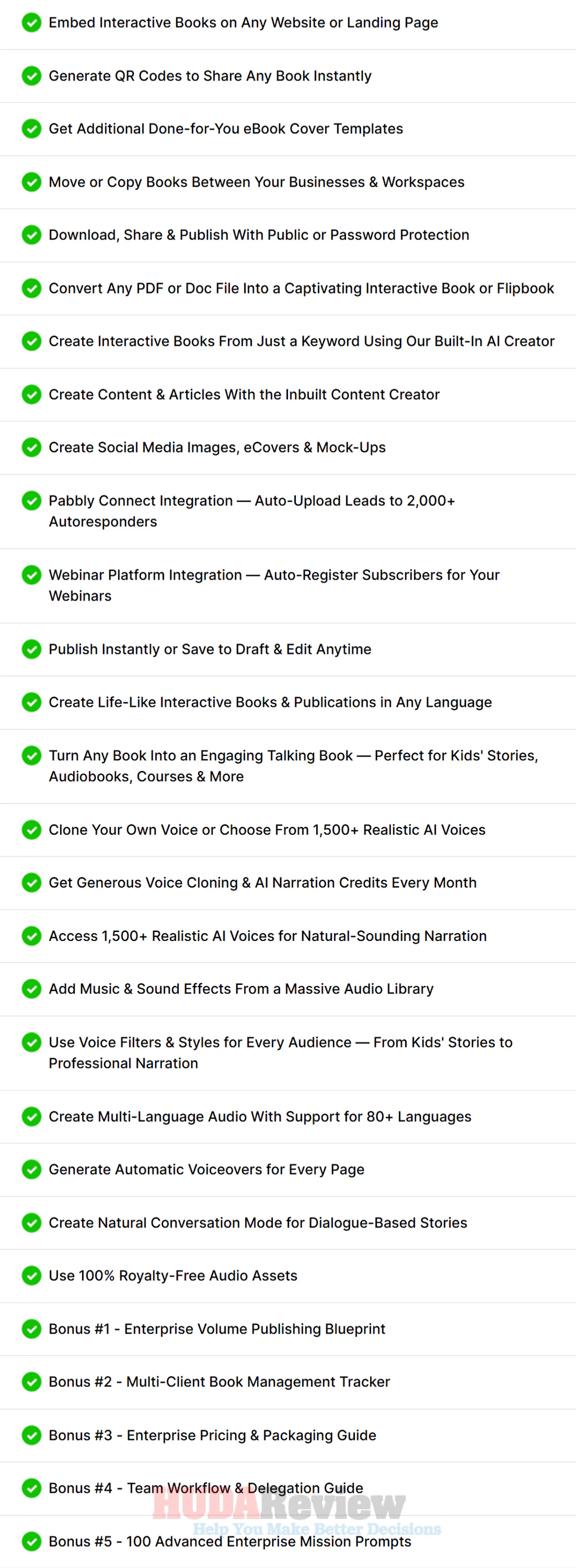The image size is (576, 1568).
Task: Select the Publish Instantly or Save to Draft line
Action: click(x=210, y=649)
